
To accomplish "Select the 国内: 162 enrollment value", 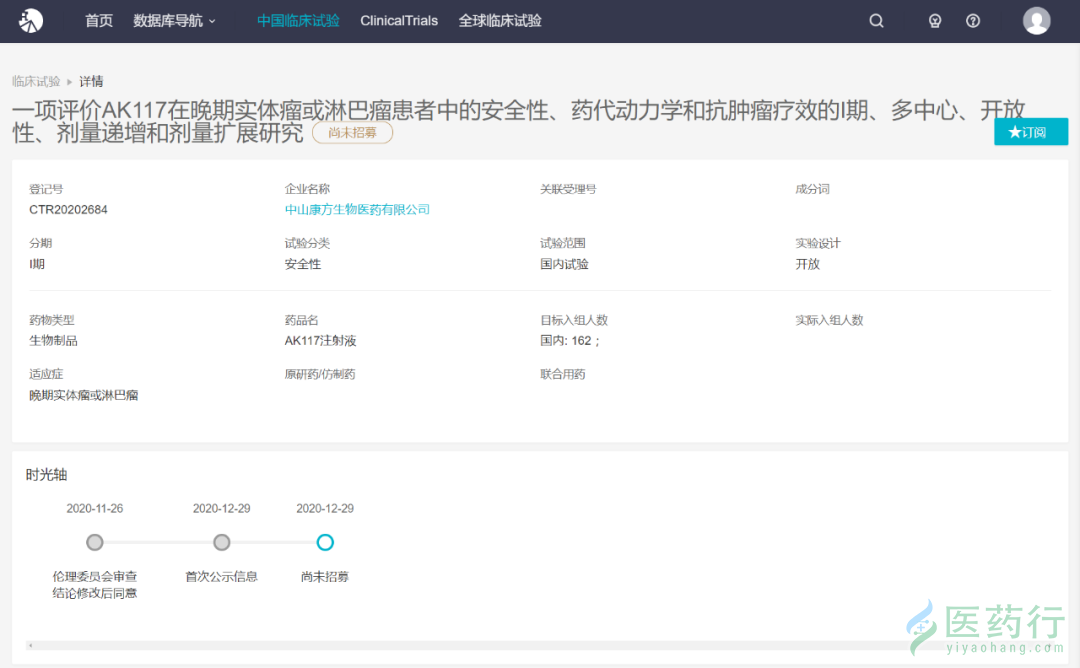I will (570, 340).
